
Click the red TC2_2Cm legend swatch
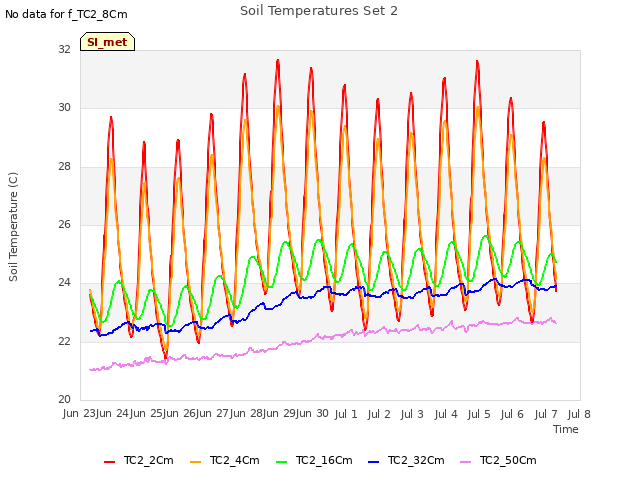point(109,462)
